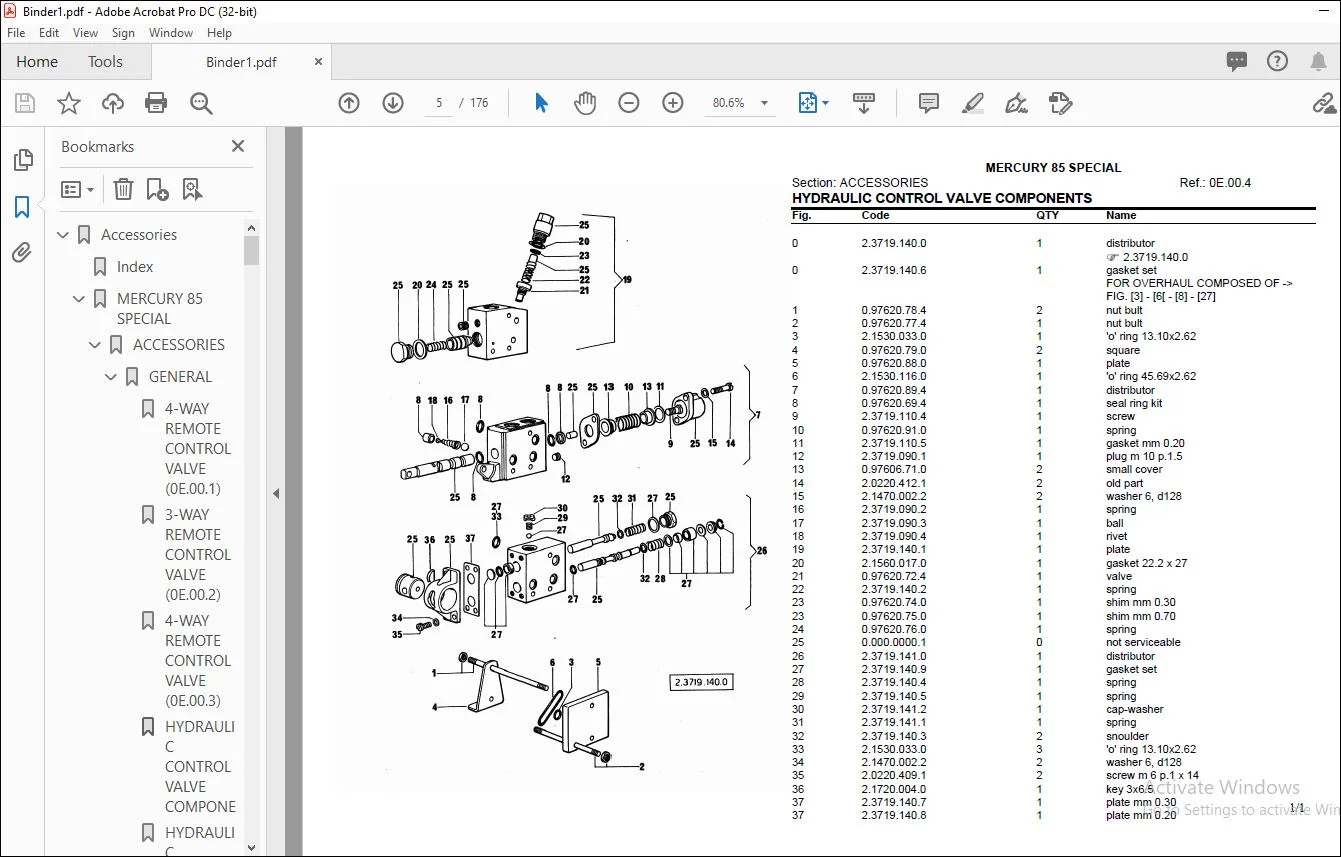Jump to the 4-WAY REMOTE CONTROL VALVE (0E.00.1) bookmark
This screenshot has height=857, width=1341.
198,449
